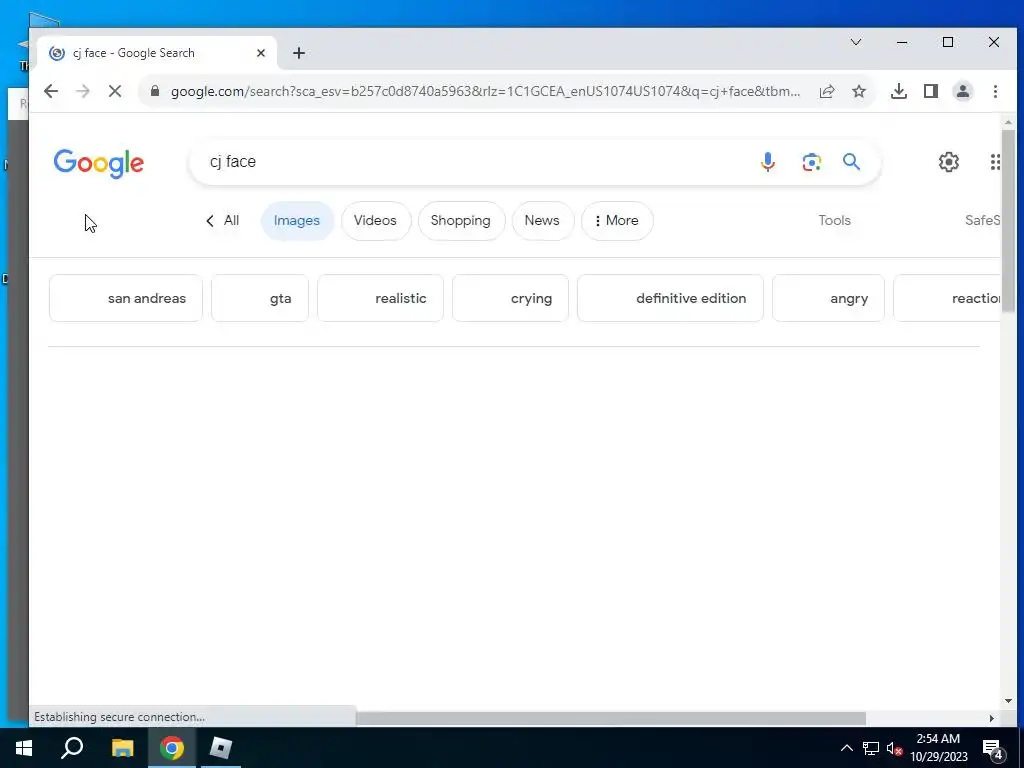This screenshot has width=1024, height=768.
Task: Click the horizontal scrollbar thumb
Action: tap(611, 718)
